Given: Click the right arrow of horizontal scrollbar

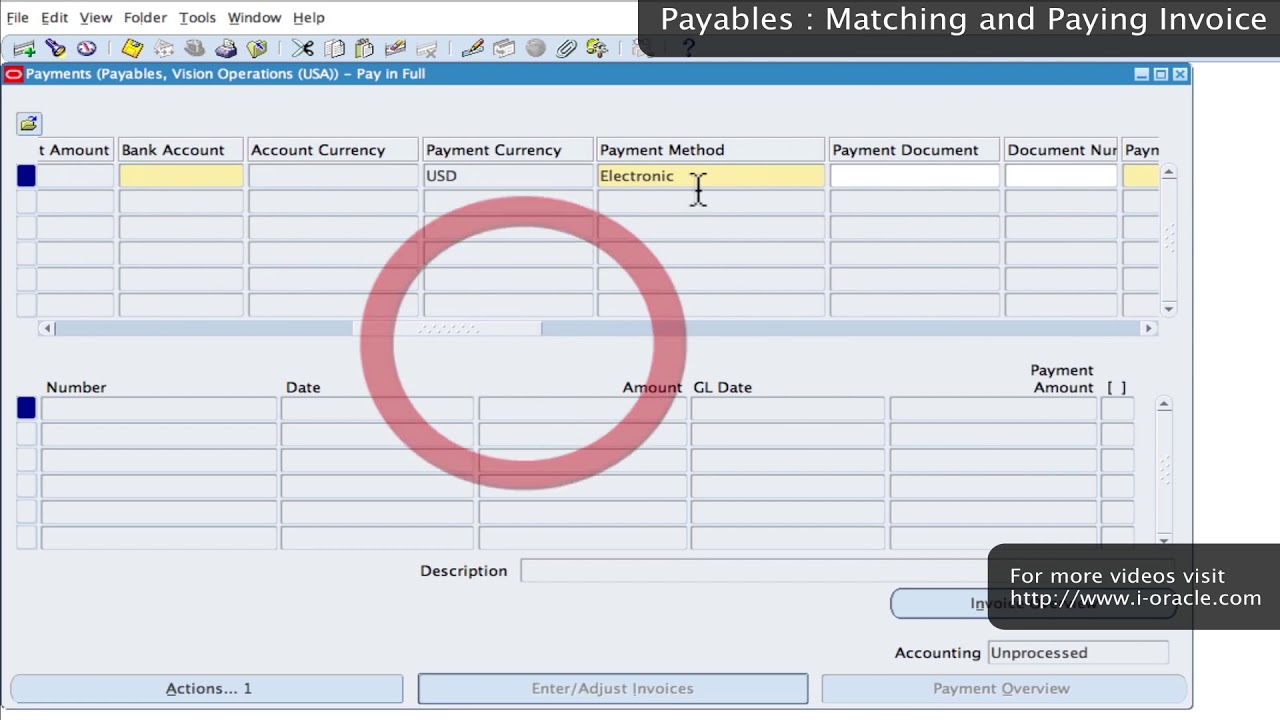Looking at the screenshot, I should (1149, 328).
